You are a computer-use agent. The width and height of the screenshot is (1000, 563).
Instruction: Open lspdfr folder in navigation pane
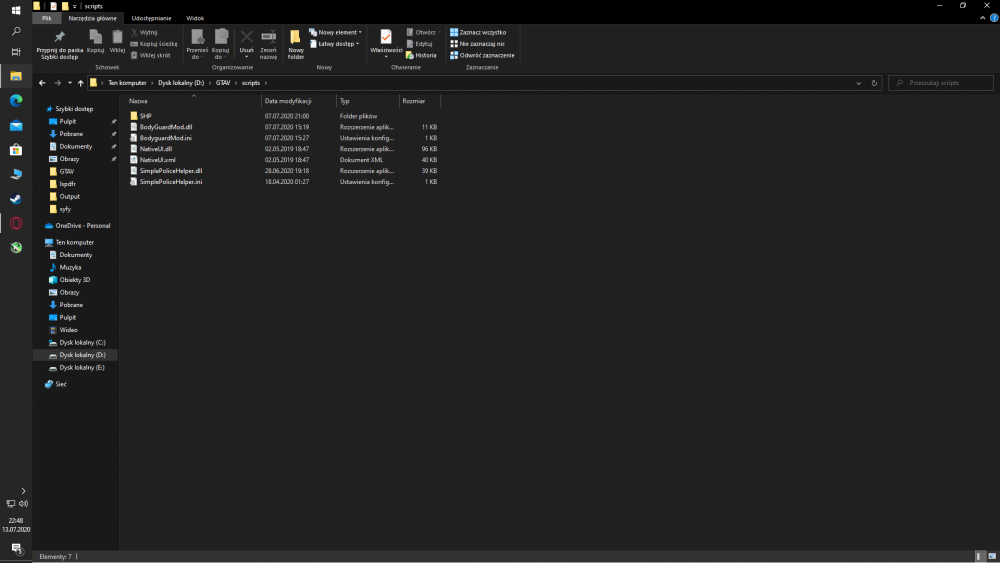67,184
